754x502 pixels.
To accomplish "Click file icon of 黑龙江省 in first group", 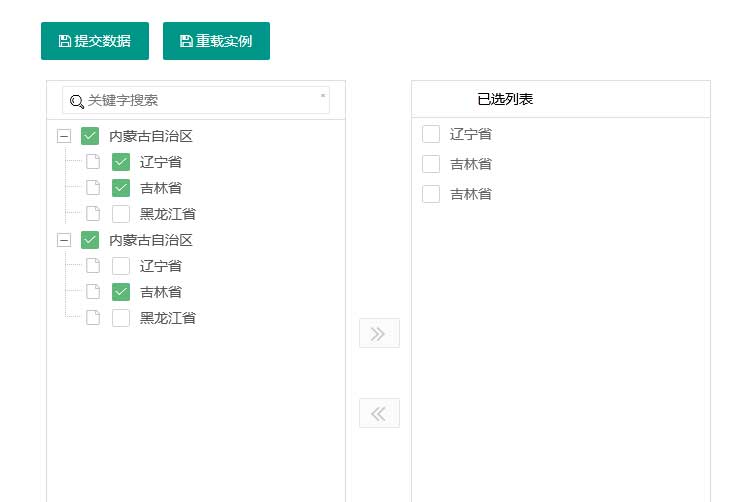I will point(93,214).
